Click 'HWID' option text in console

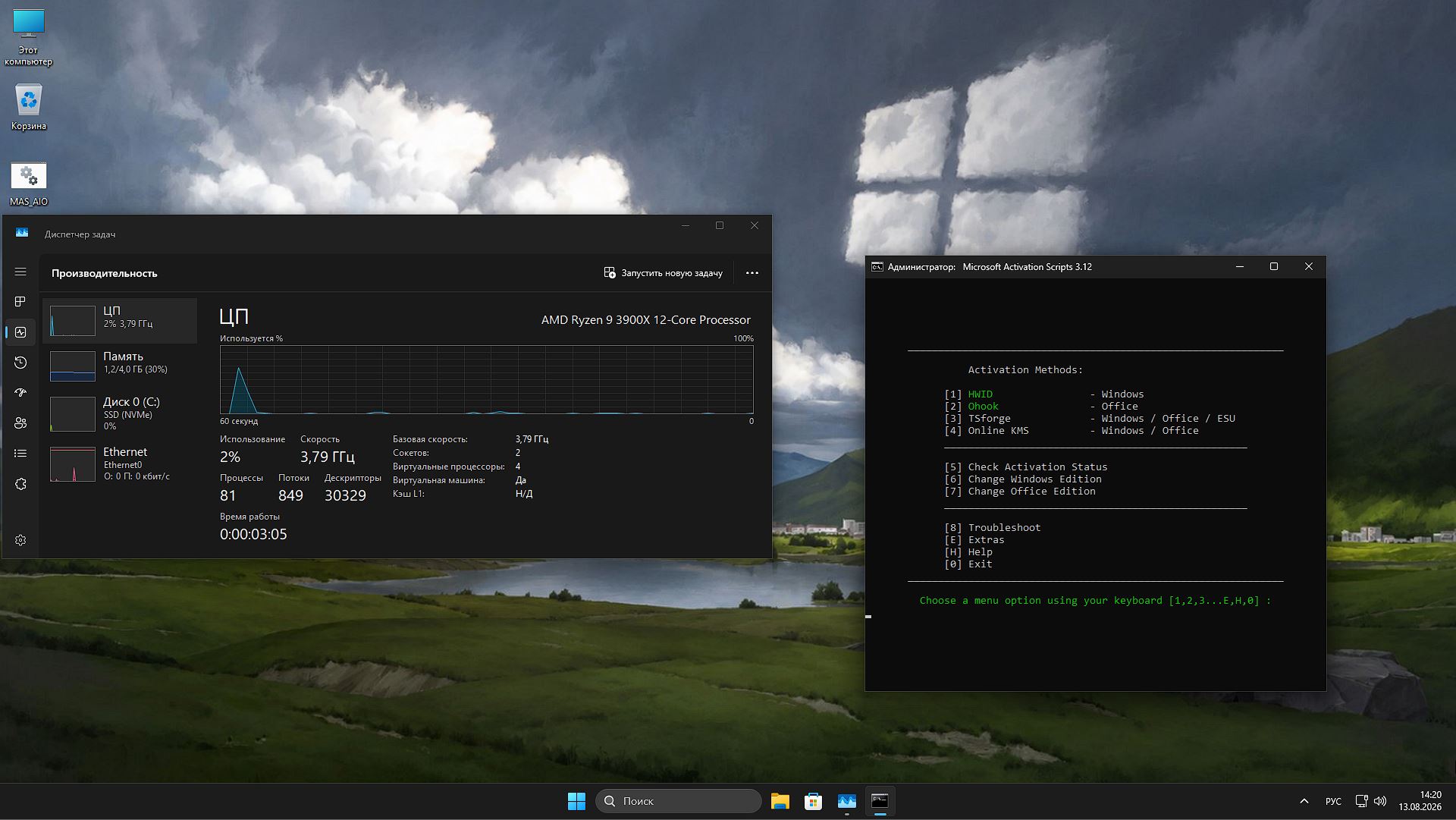point(980,394)
